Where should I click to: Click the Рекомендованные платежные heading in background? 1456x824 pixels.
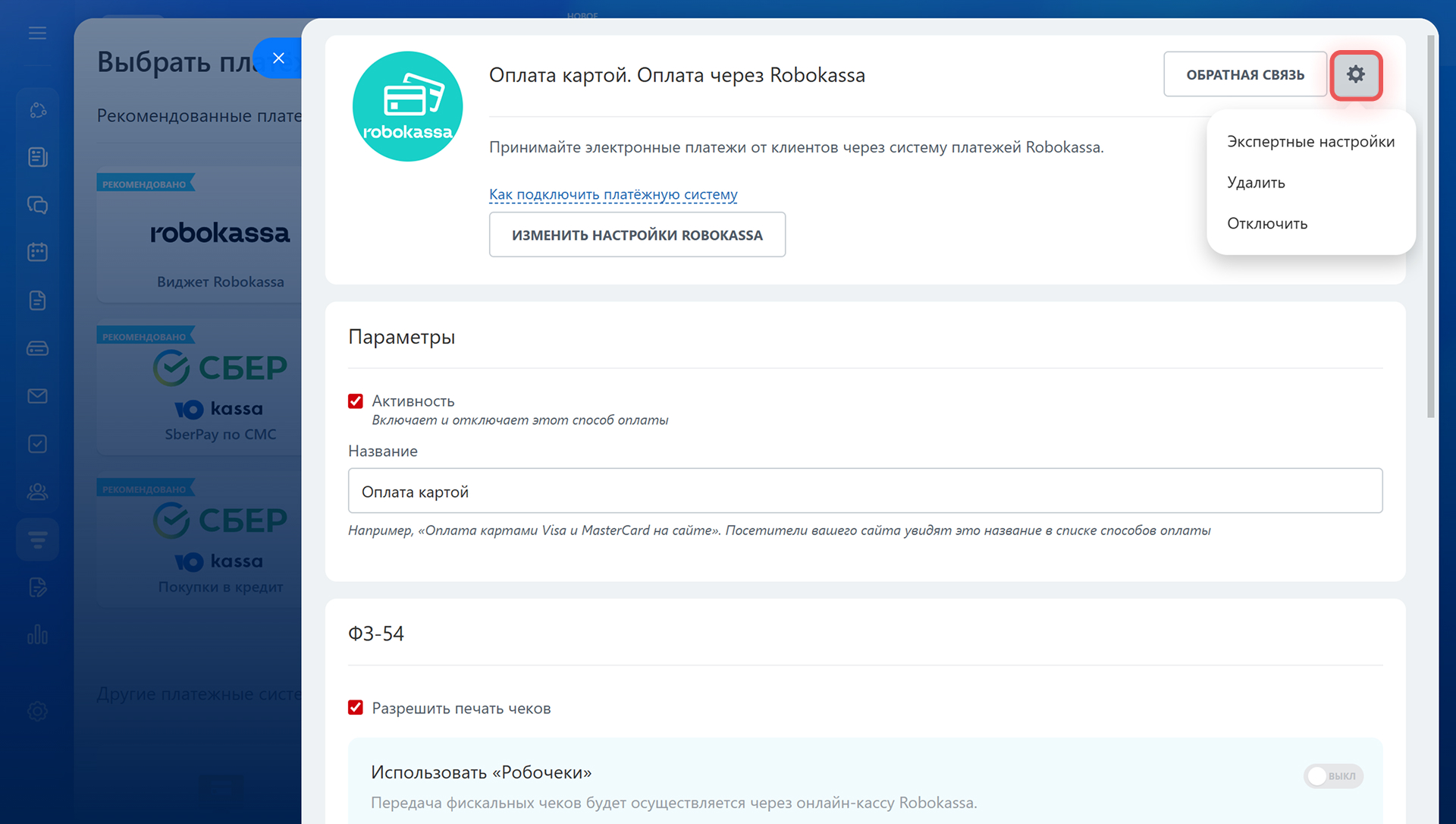pos(199,116)
